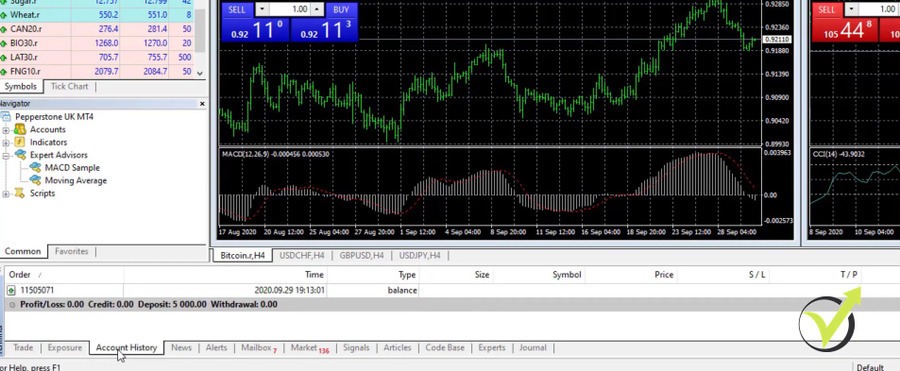Click the Default profile in the status bar
The height and width of the screenshot is (371, 900).
coord(870,367)
